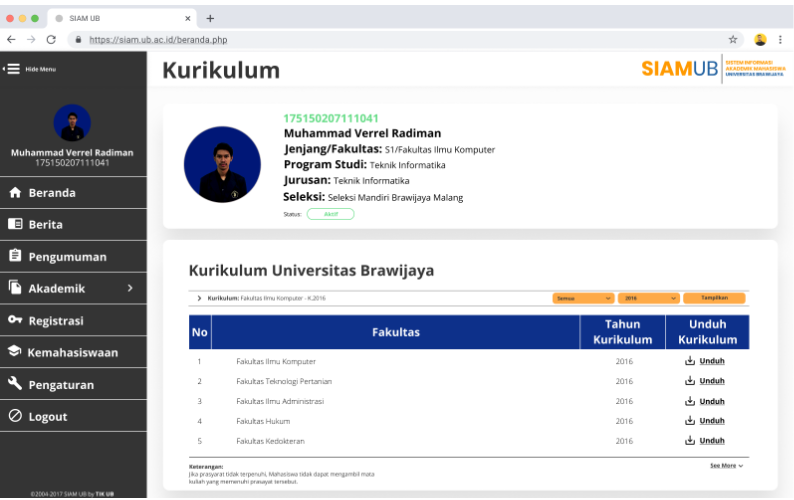The width and height of the screenshot is (794, 500).
Task: Click download icon for Fakultas Kedokteran
Action: (x=689, y=441)
